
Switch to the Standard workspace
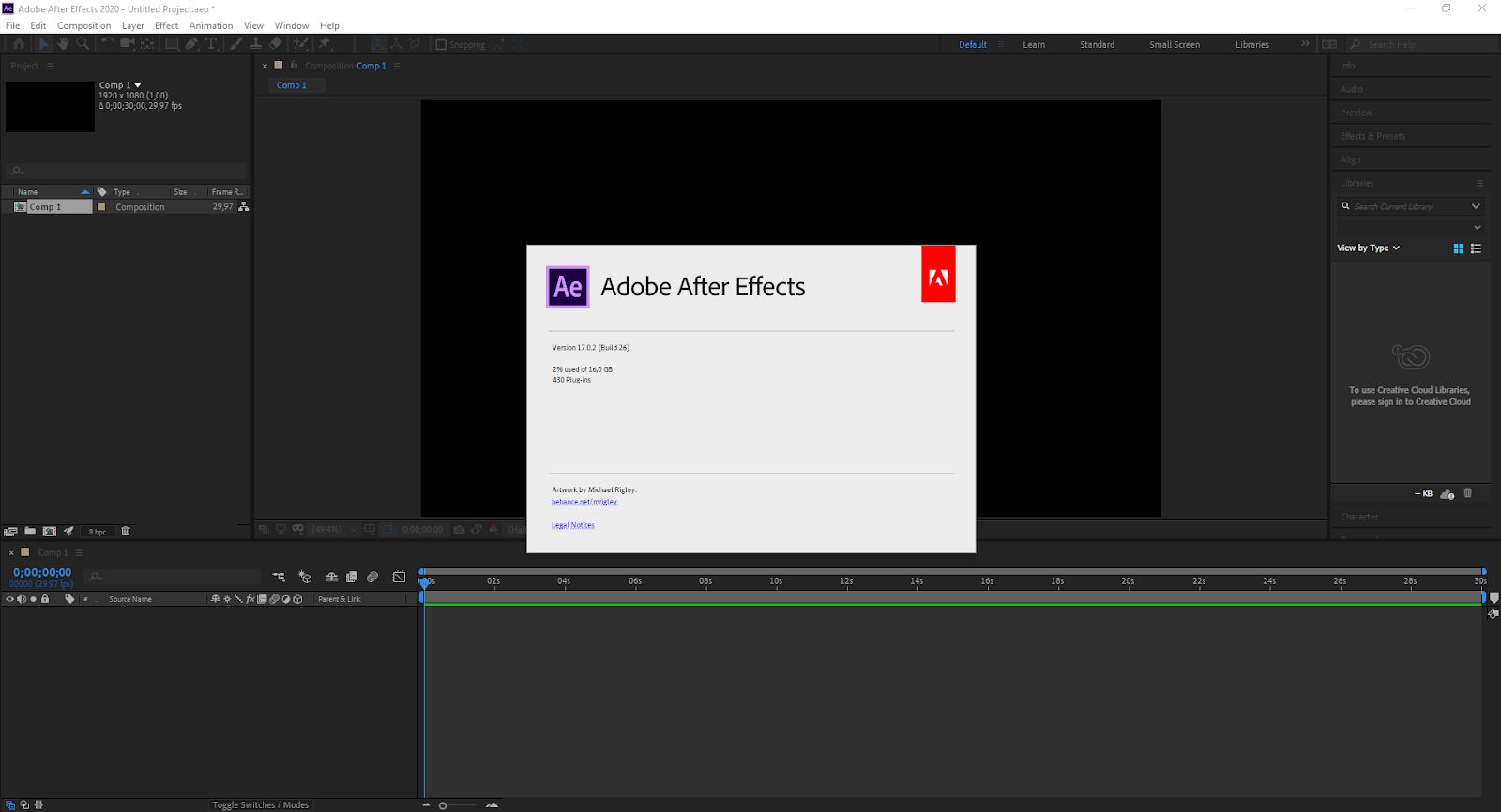coord(1097,44)
